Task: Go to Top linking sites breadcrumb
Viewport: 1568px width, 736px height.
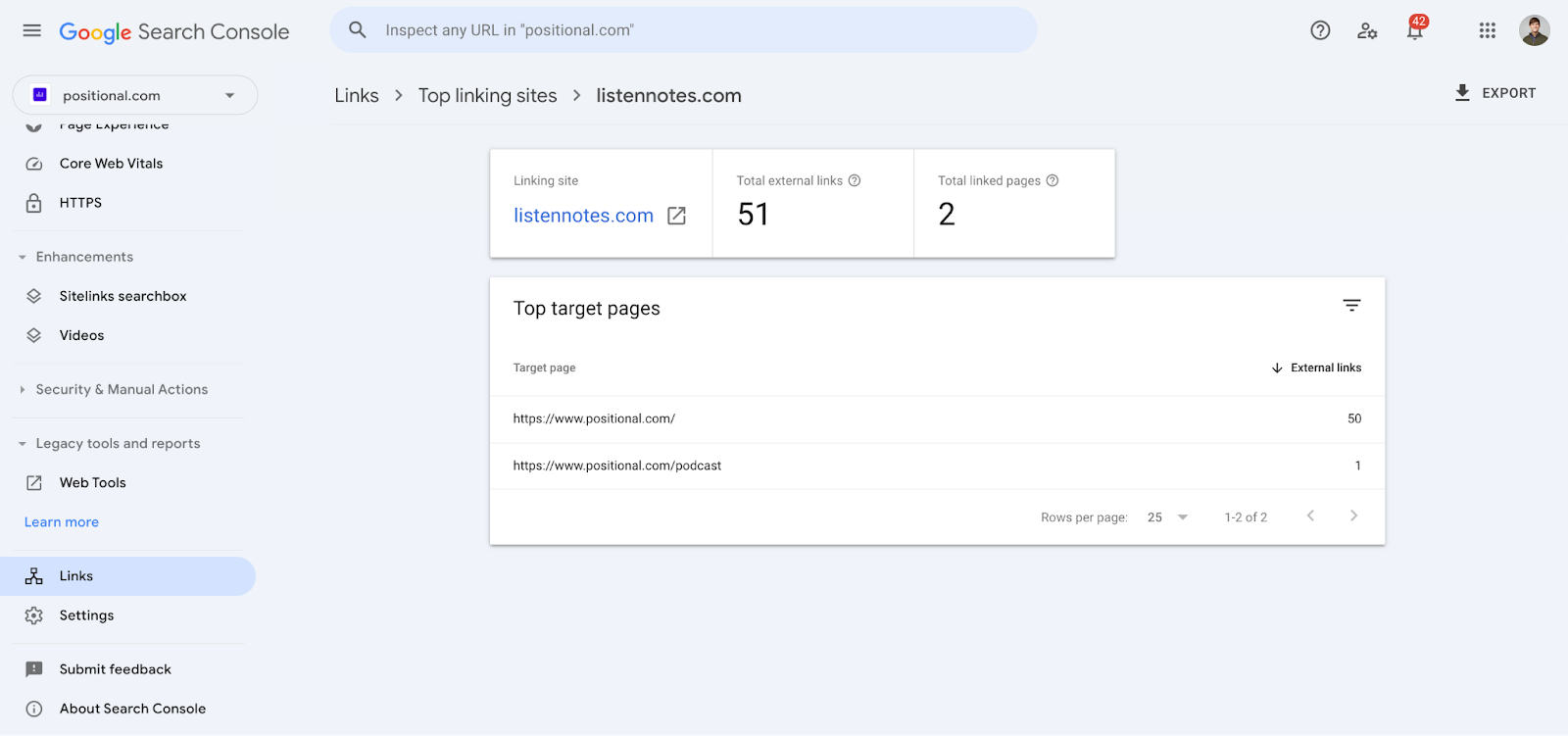Action: click(488, 95)
